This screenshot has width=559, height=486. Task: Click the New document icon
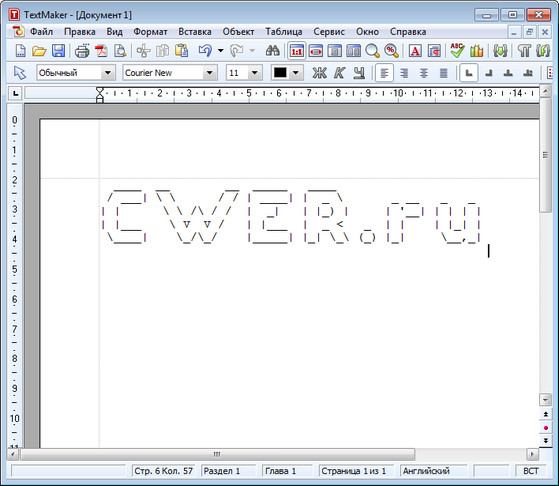click(21, 51)
